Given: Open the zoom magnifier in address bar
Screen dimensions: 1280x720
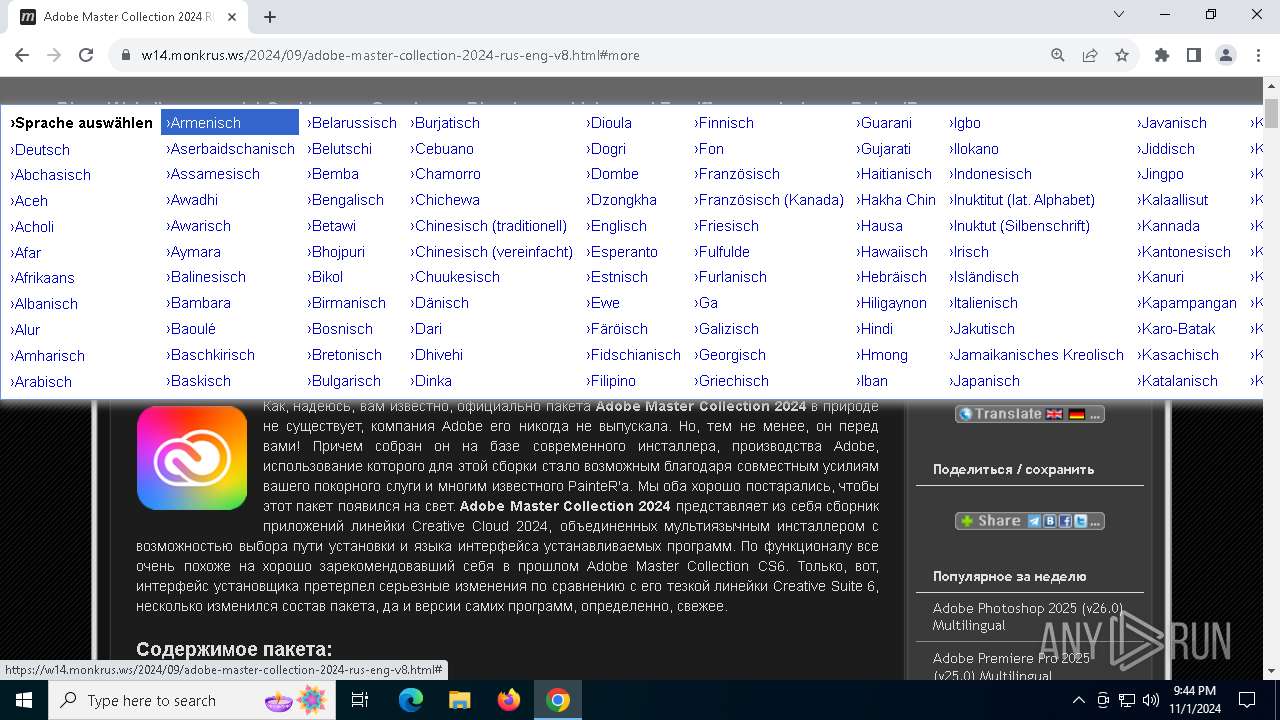Looking at the screenshot, I should point(1058,56).
